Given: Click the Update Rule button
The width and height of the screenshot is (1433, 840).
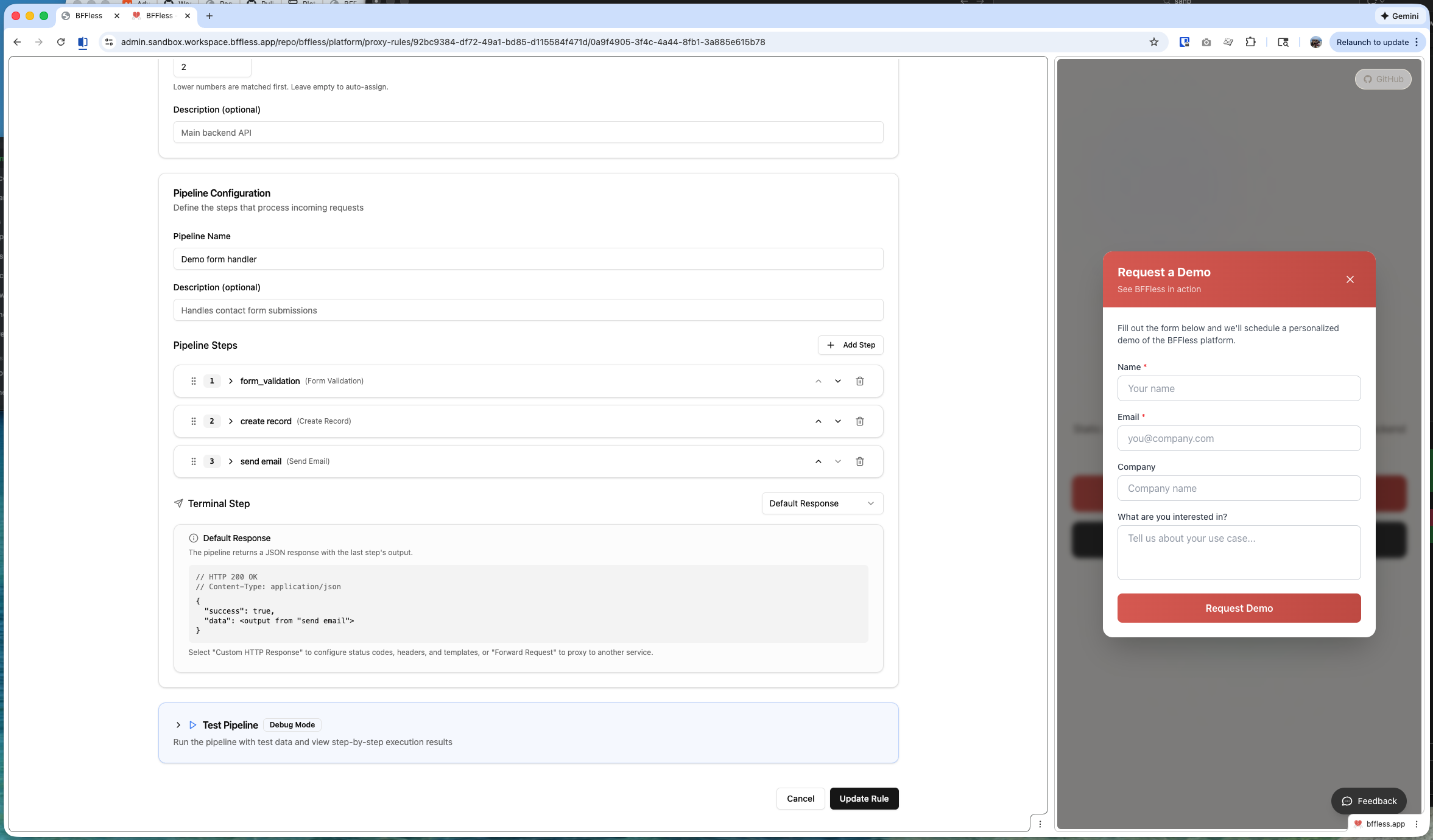Looking at the screenshot, I should click(864, 799).
